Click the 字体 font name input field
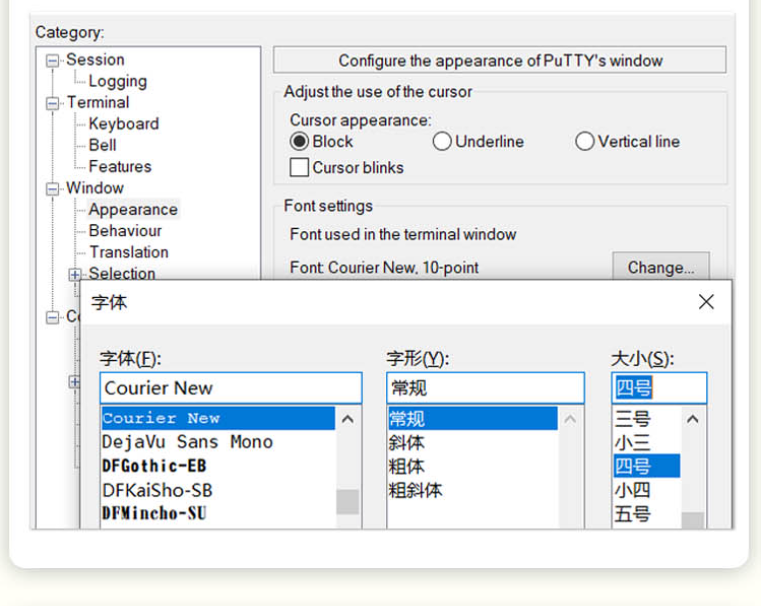 231,388
